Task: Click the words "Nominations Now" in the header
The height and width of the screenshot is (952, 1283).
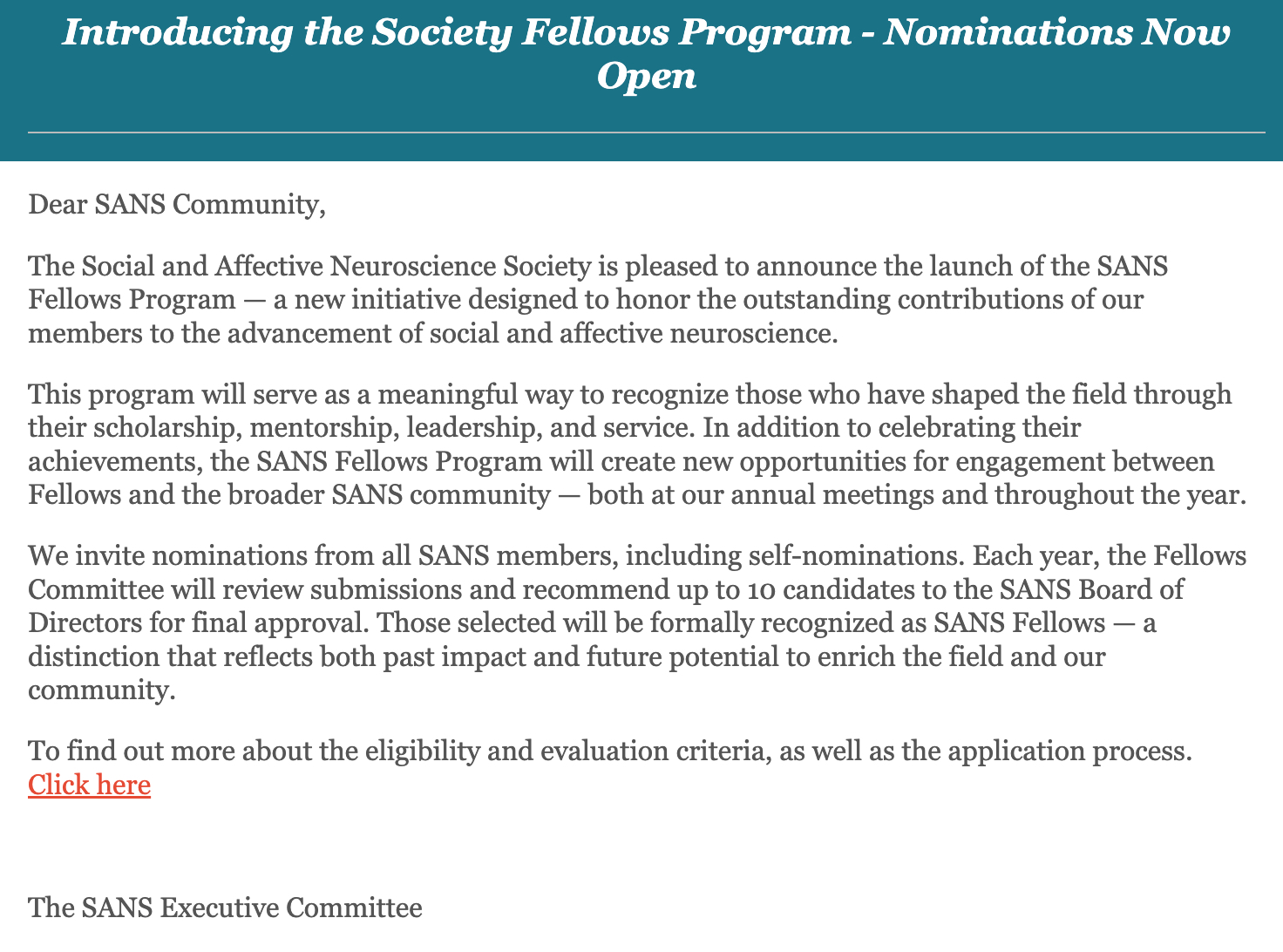Action: click(x=1057, y=33)
